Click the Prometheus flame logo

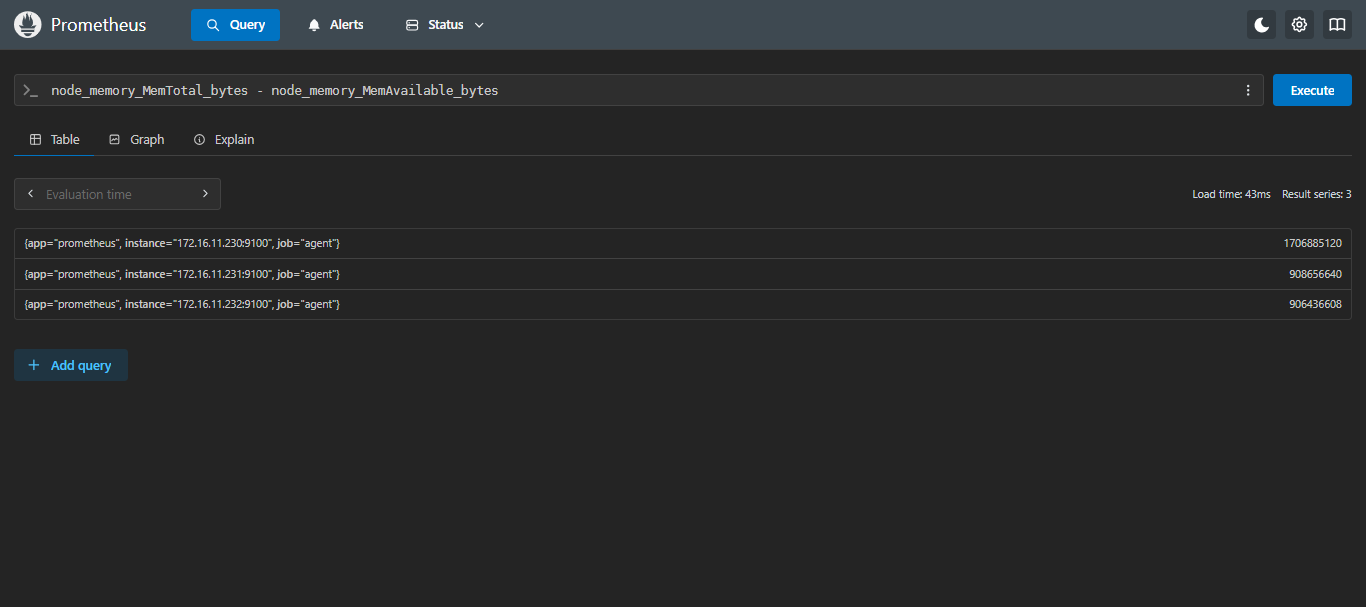28,25
